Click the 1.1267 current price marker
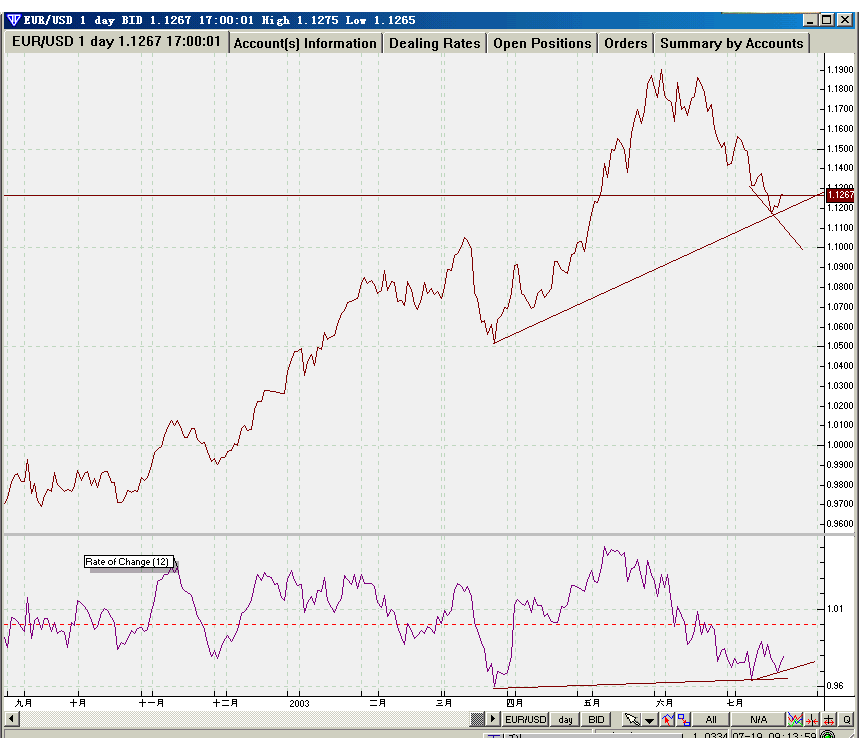Viewport: 859px width, 738px height. pyautogui.click(x=840, y=194)
